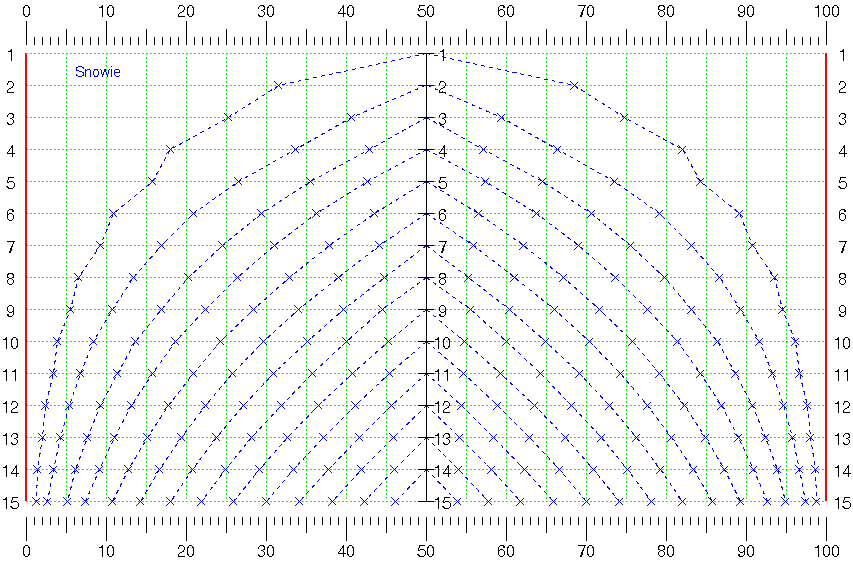Image resolution: width=853 pixels, height=563 pixels.
Task: Click row label 15 on the left side
Action: (11, 503)
